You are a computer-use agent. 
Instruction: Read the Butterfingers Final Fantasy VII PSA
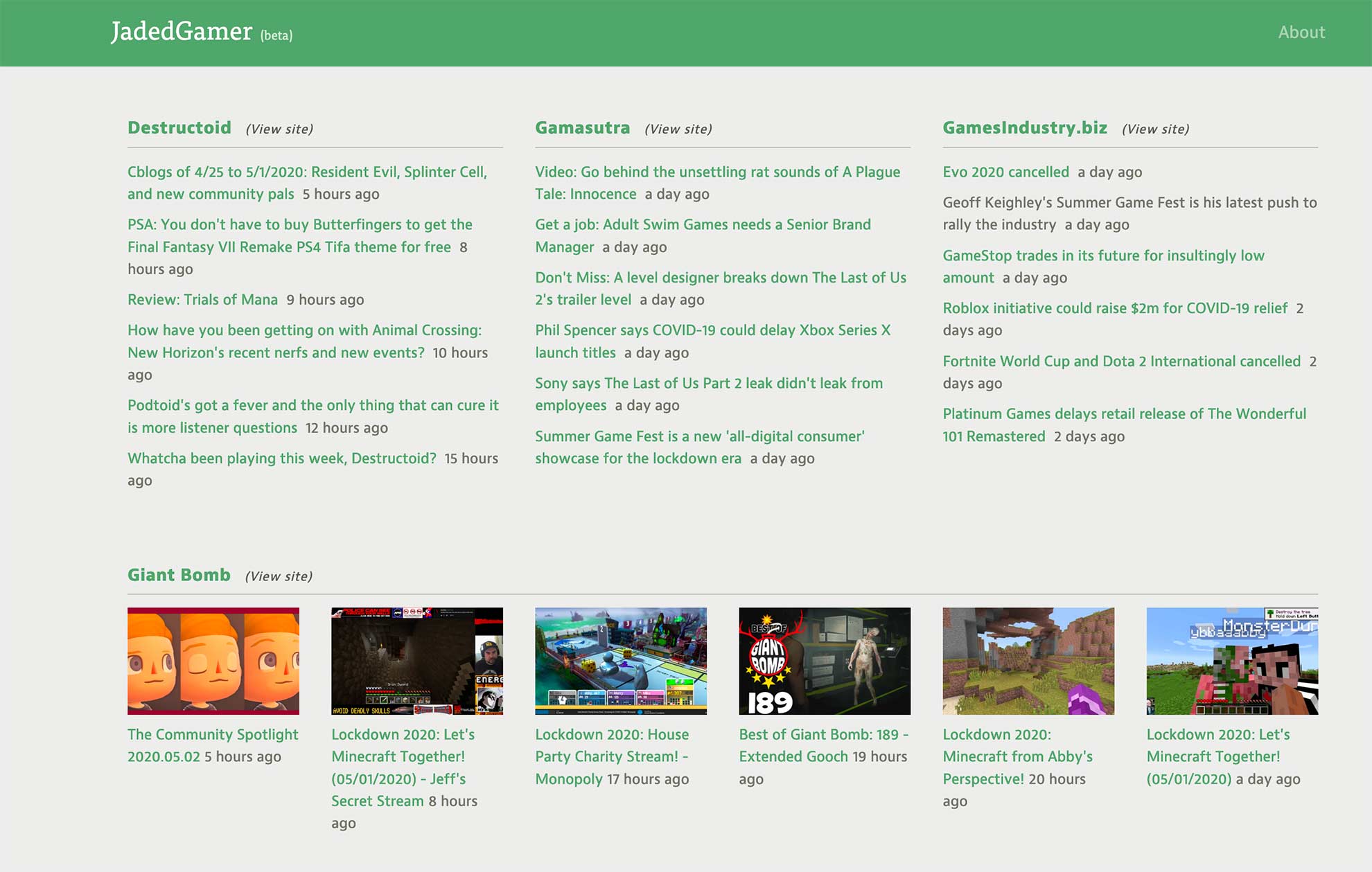[300, 235]
